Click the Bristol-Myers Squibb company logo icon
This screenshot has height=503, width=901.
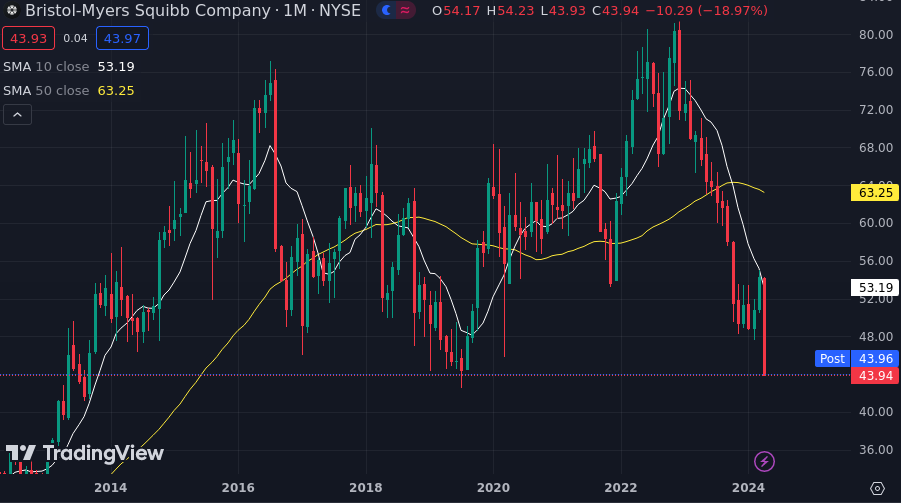11,10
